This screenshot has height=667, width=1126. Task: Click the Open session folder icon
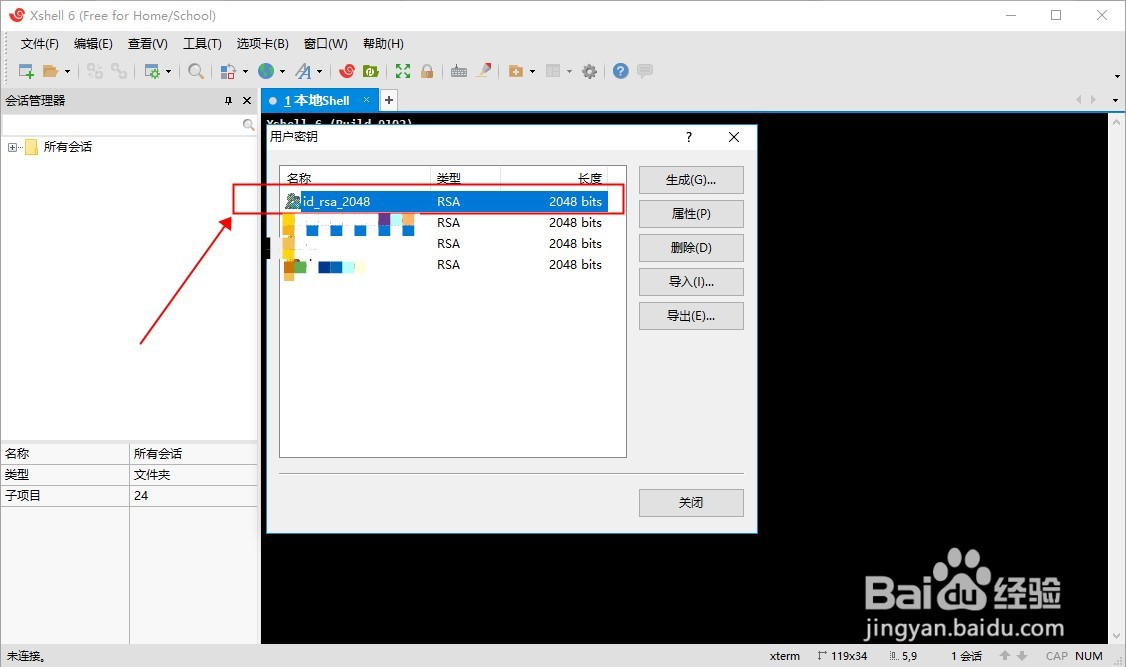click(50, 71)
